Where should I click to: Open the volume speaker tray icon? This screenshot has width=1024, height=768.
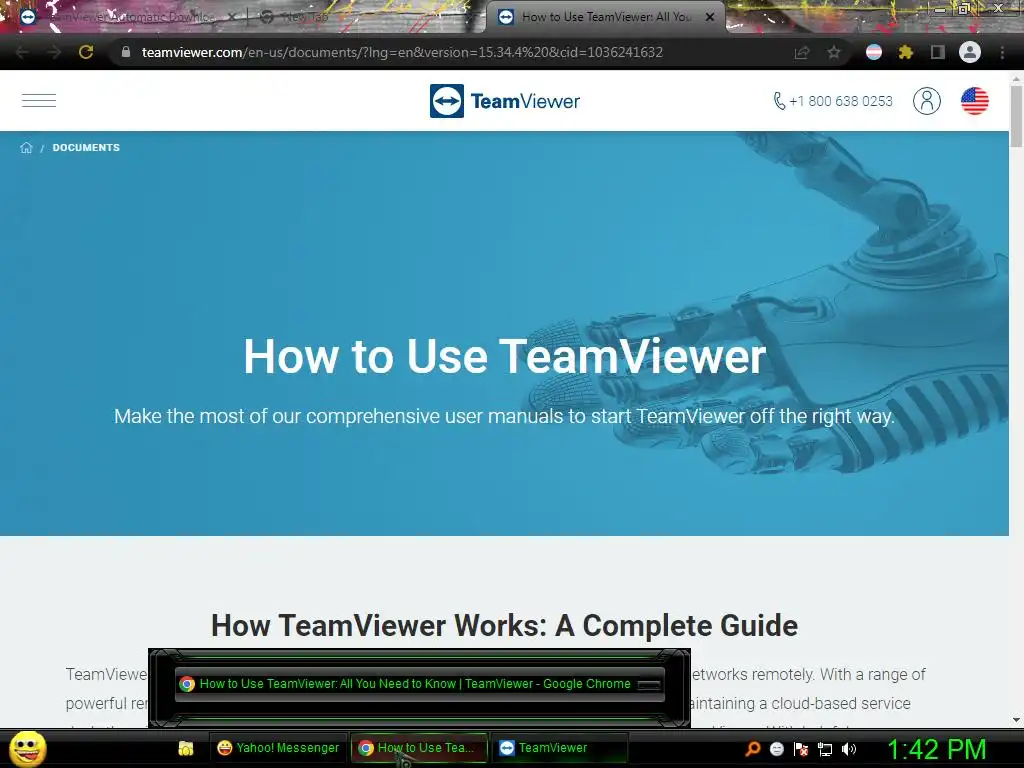point(849,749)
